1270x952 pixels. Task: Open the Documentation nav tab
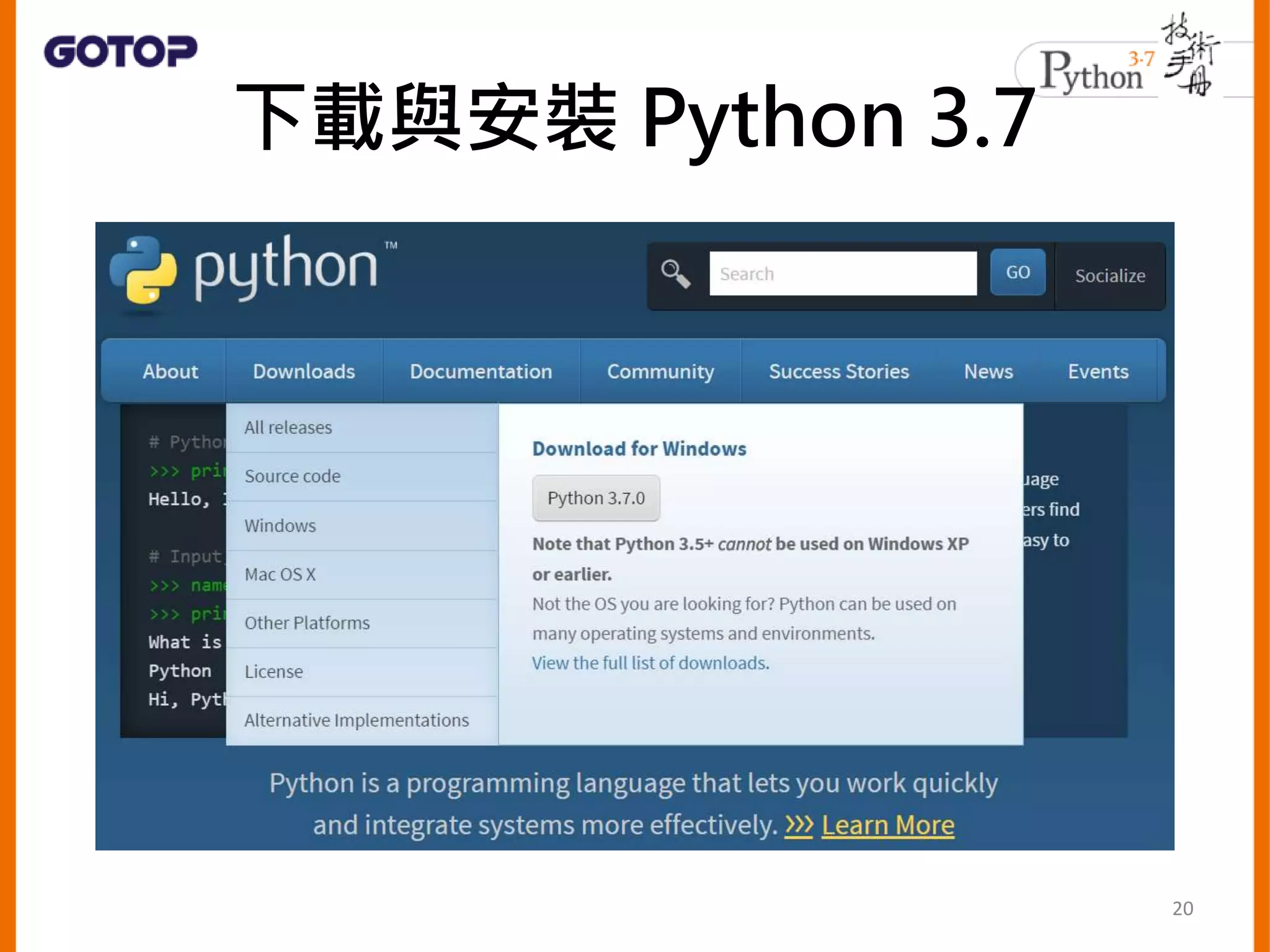click(x=481, y=371)
